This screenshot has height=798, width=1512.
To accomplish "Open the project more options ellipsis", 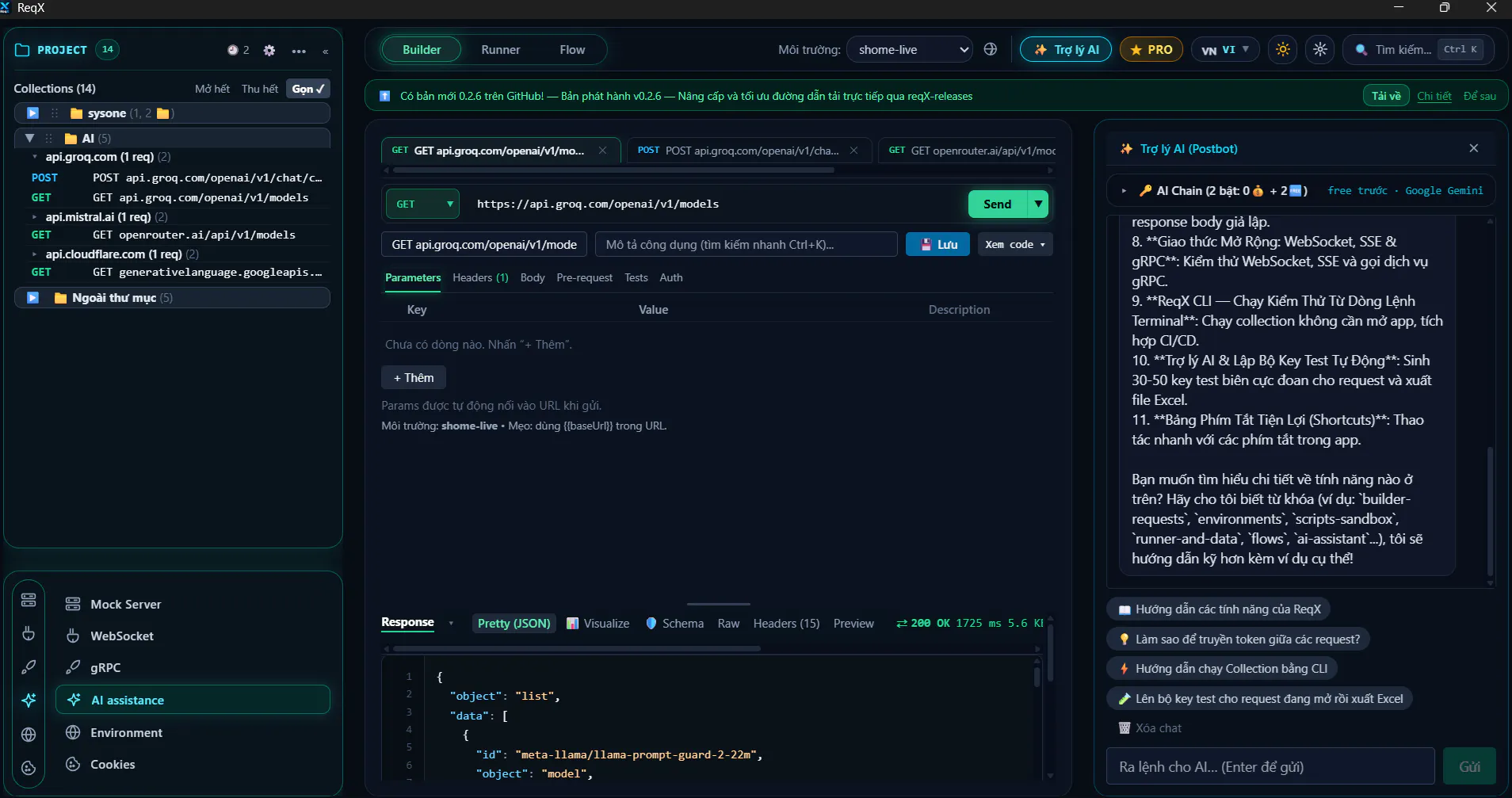I will pos(299,51).
